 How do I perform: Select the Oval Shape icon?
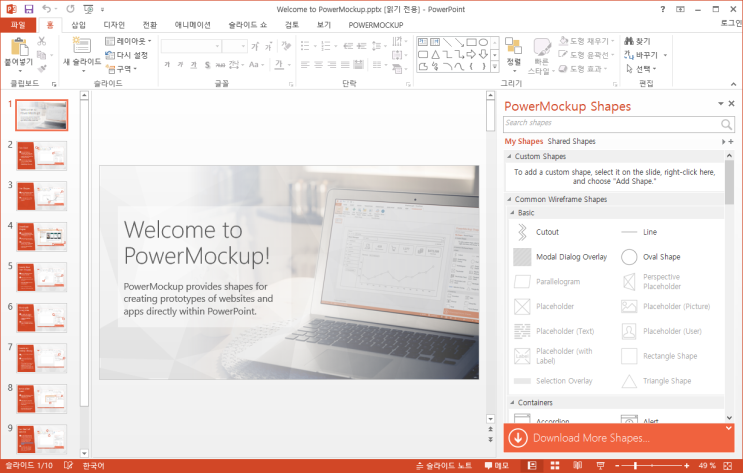[629, 257]
